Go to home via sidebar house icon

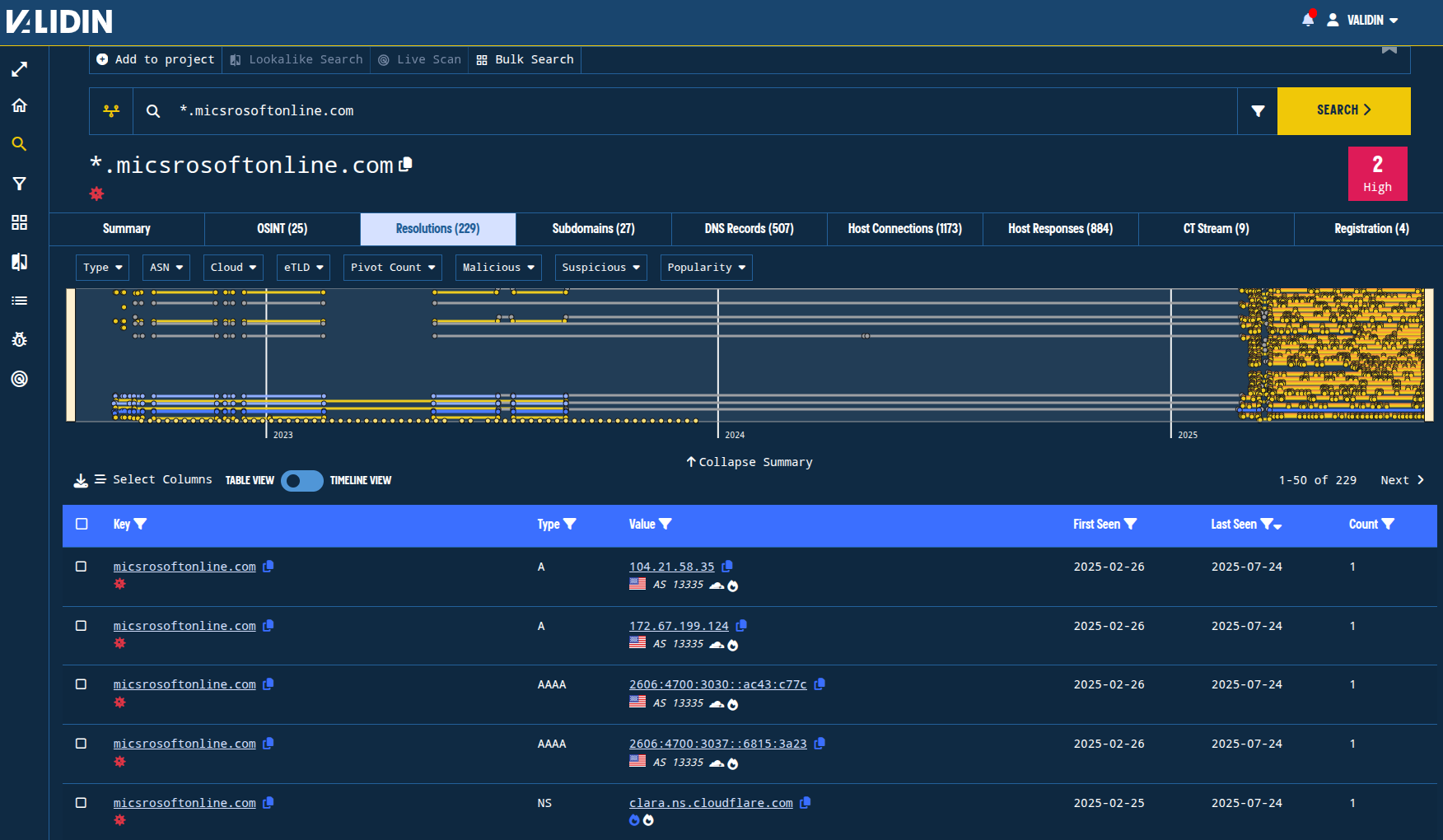(x=20, y=105)
